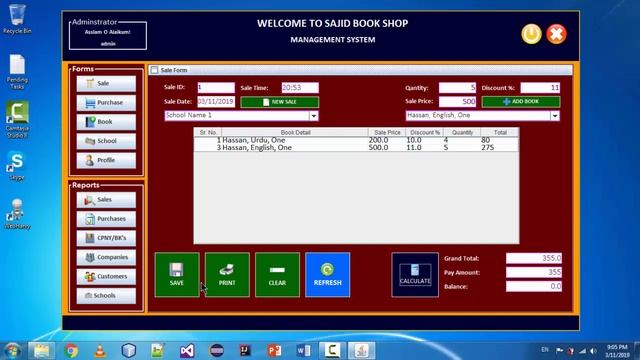This screenshot has height=360, width=640.
Task: Open the Customers report
Action: point(106,276)
